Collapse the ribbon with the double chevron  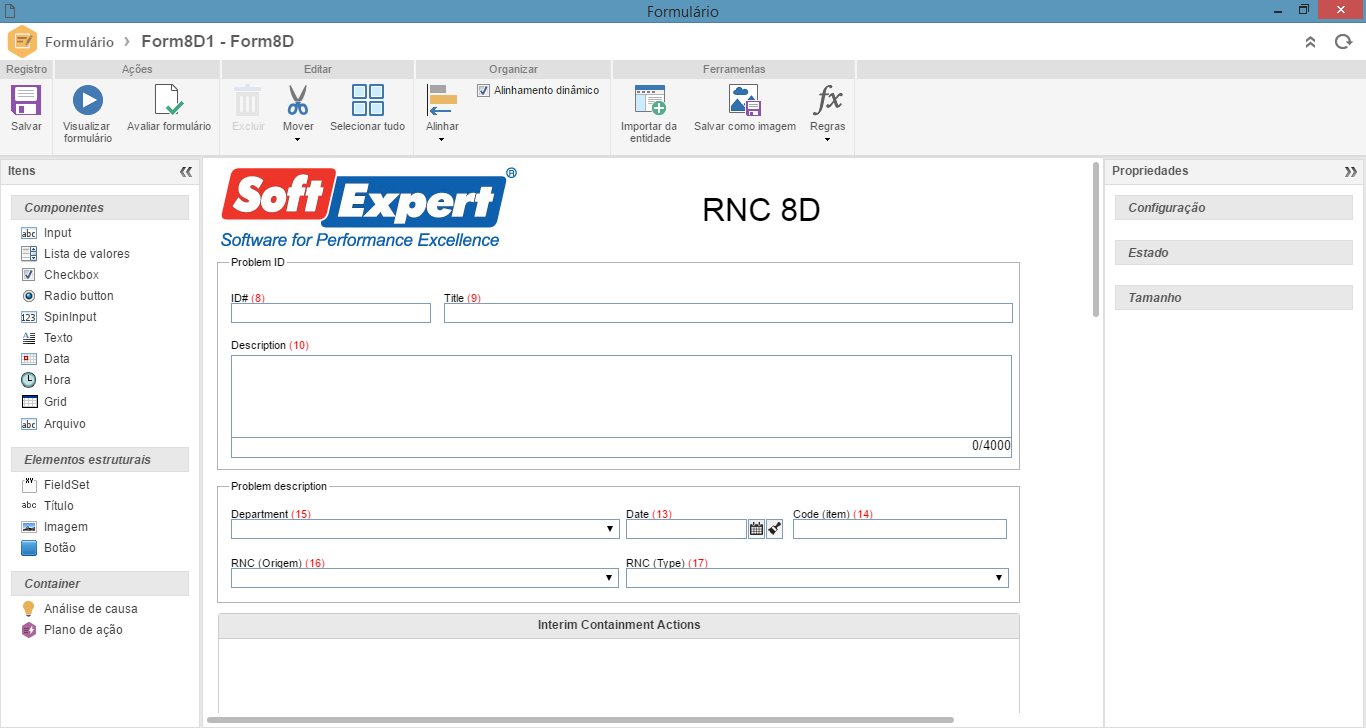tap(1311, 42)
